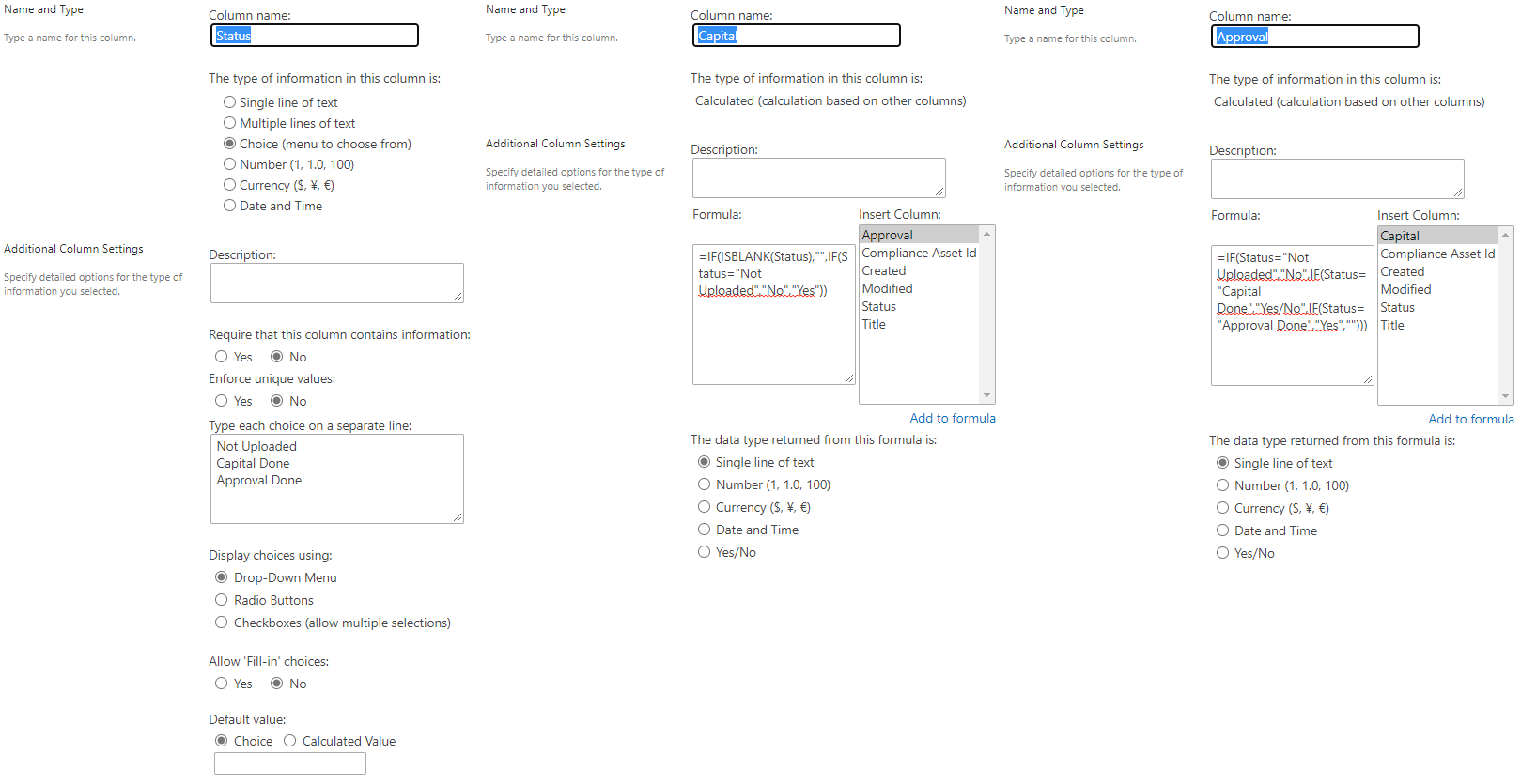Select Title in Approval's Insert Column list
Screen dimensions: 1521x784
pos(1437,325)
